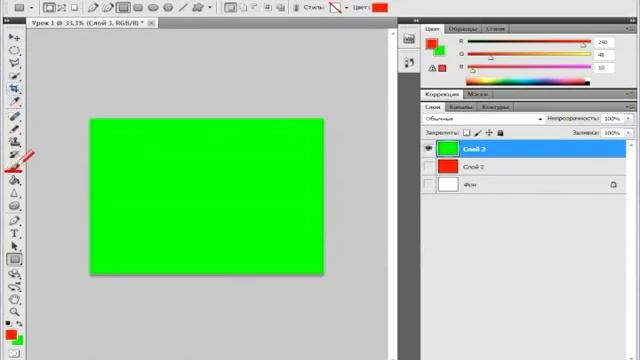This screenshot has height=360, width=640.
Task: Open the tool preset picker dropdown
Action: (x=31, y=7)
